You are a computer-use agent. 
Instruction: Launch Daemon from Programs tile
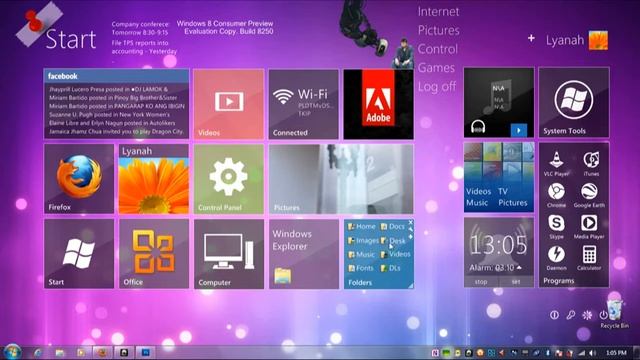(x=556, y=258)
